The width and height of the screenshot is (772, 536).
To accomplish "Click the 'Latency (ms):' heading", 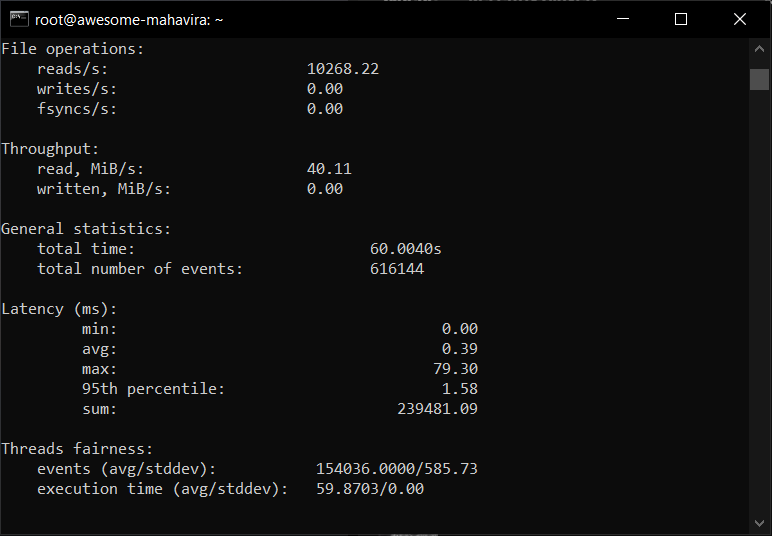I will [59, 309].
